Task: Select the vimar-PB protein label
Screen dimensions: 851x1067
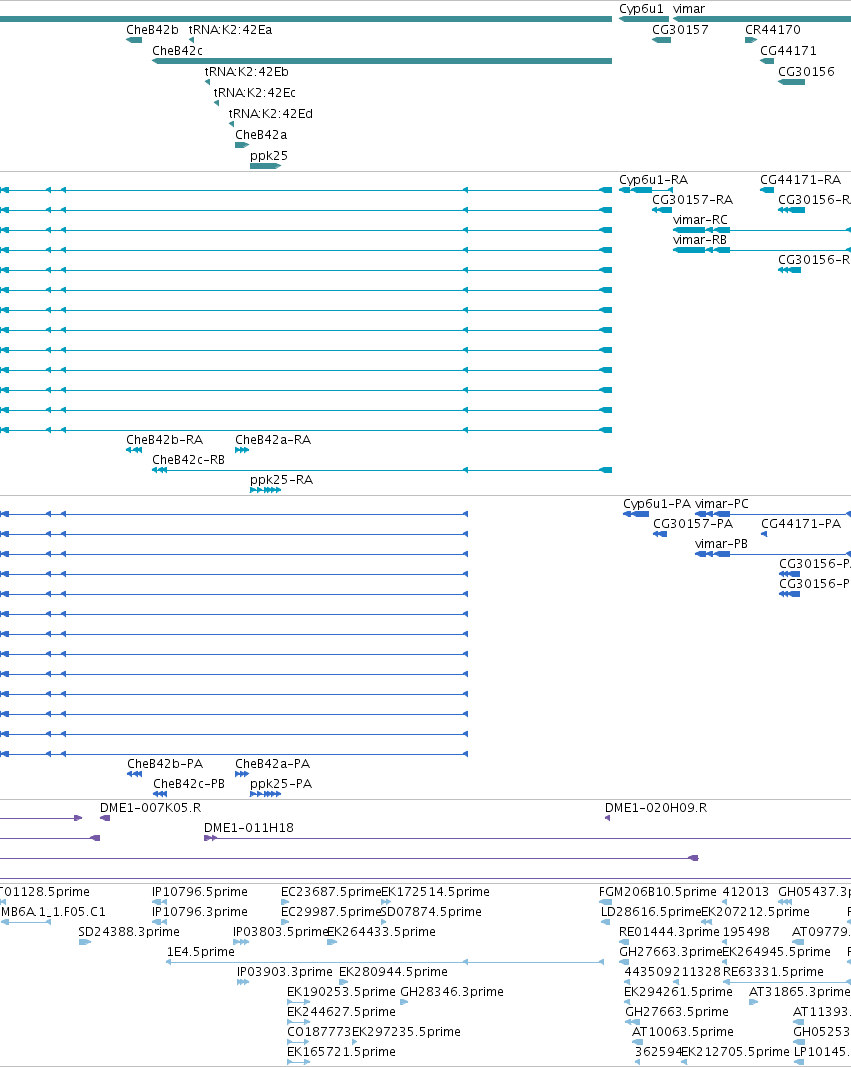Action: point(721,544)
